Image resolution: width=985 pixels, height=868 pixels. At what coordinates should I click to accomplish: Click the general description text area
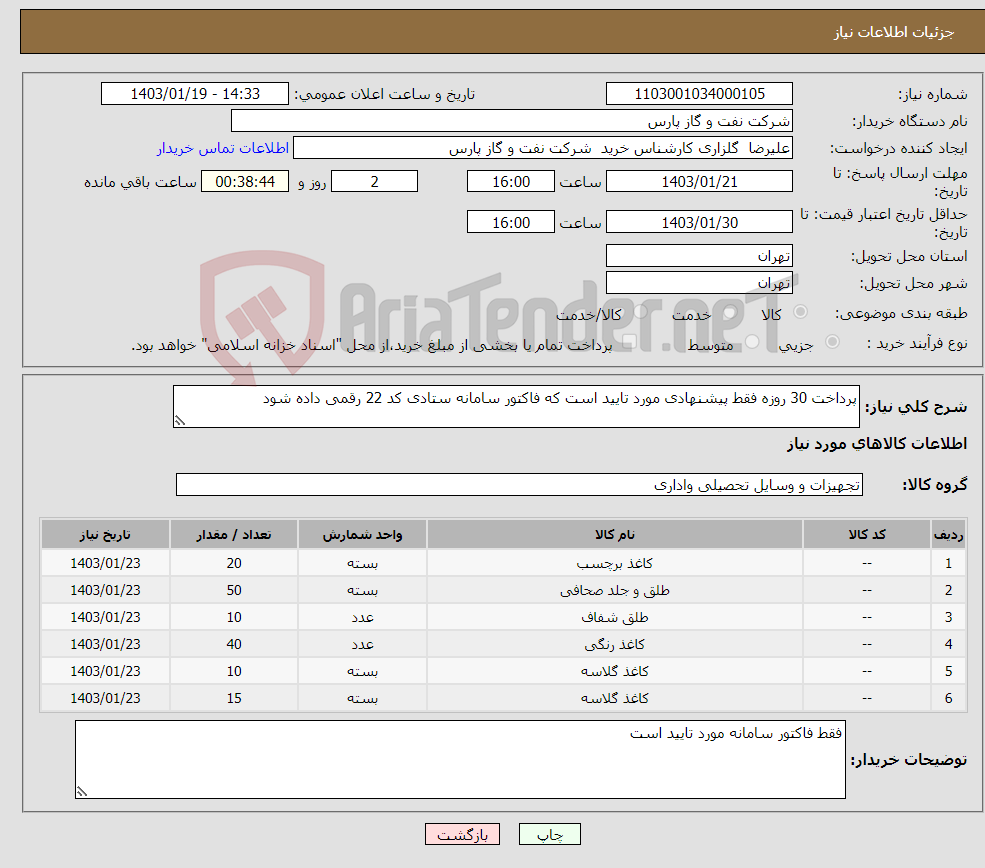[x=516, y=406]
